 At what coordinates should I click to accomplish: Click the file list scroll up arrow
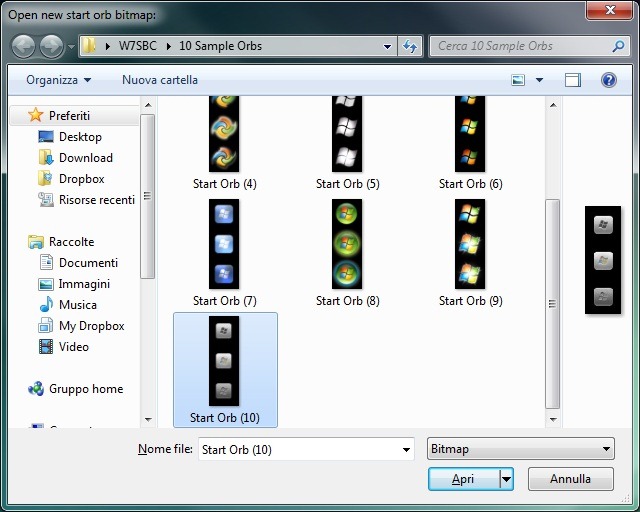(x=553, y=105)
